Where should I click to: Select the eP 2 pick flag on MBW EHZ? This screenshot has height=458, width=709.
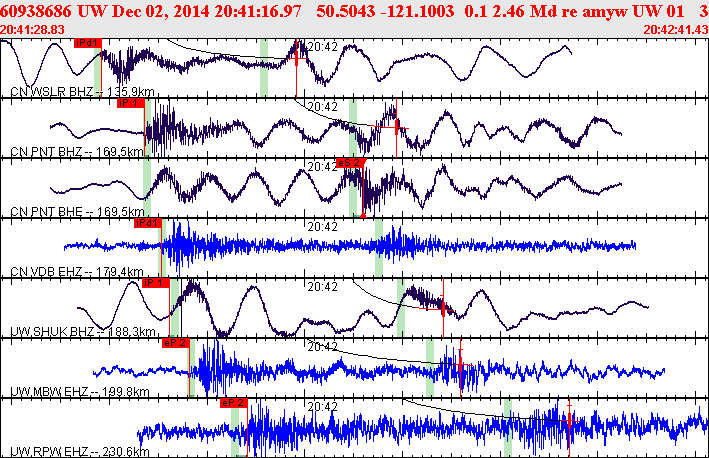point(176,343)
